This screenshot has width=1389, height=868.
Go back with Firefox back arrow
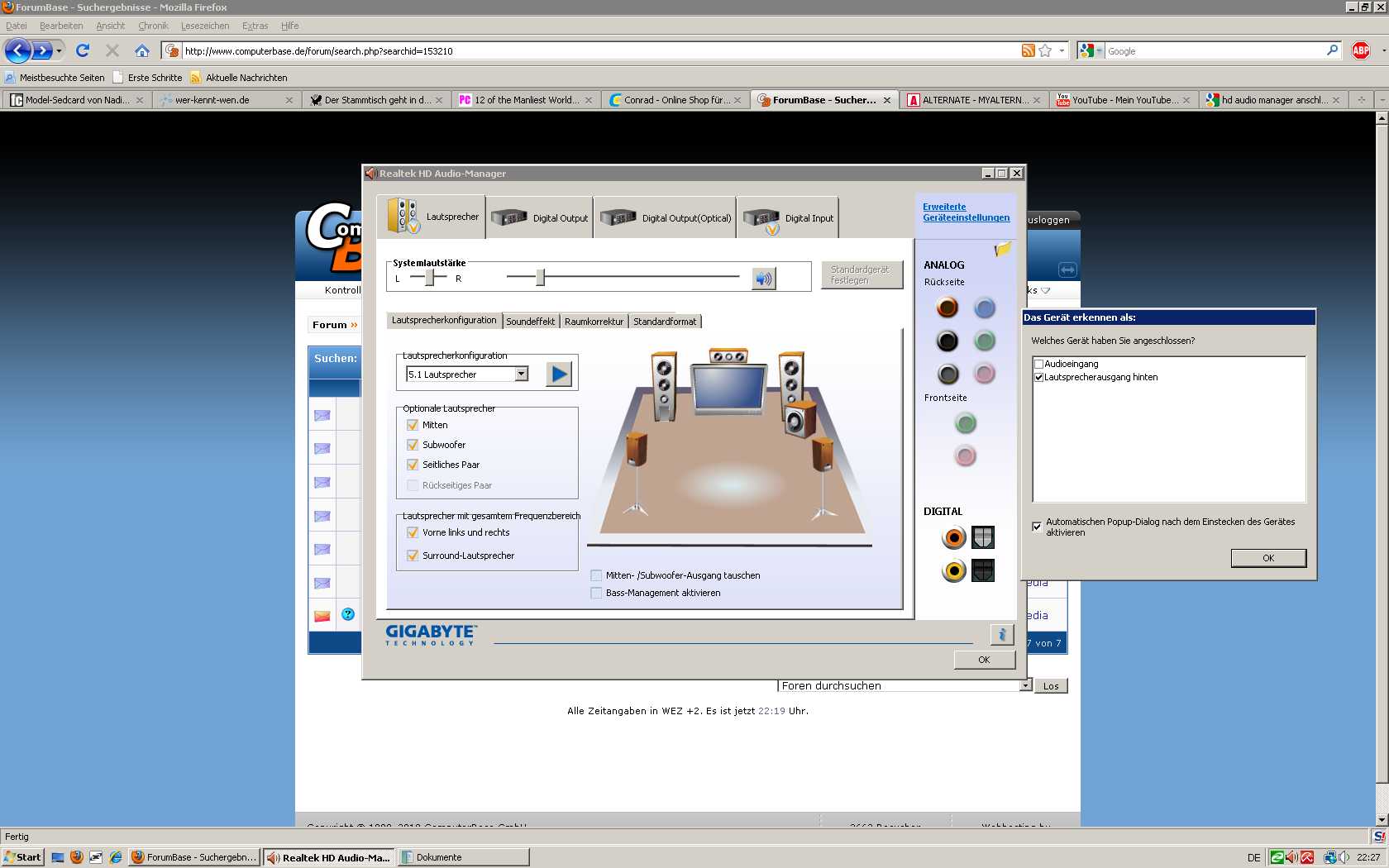pos(18,50)
